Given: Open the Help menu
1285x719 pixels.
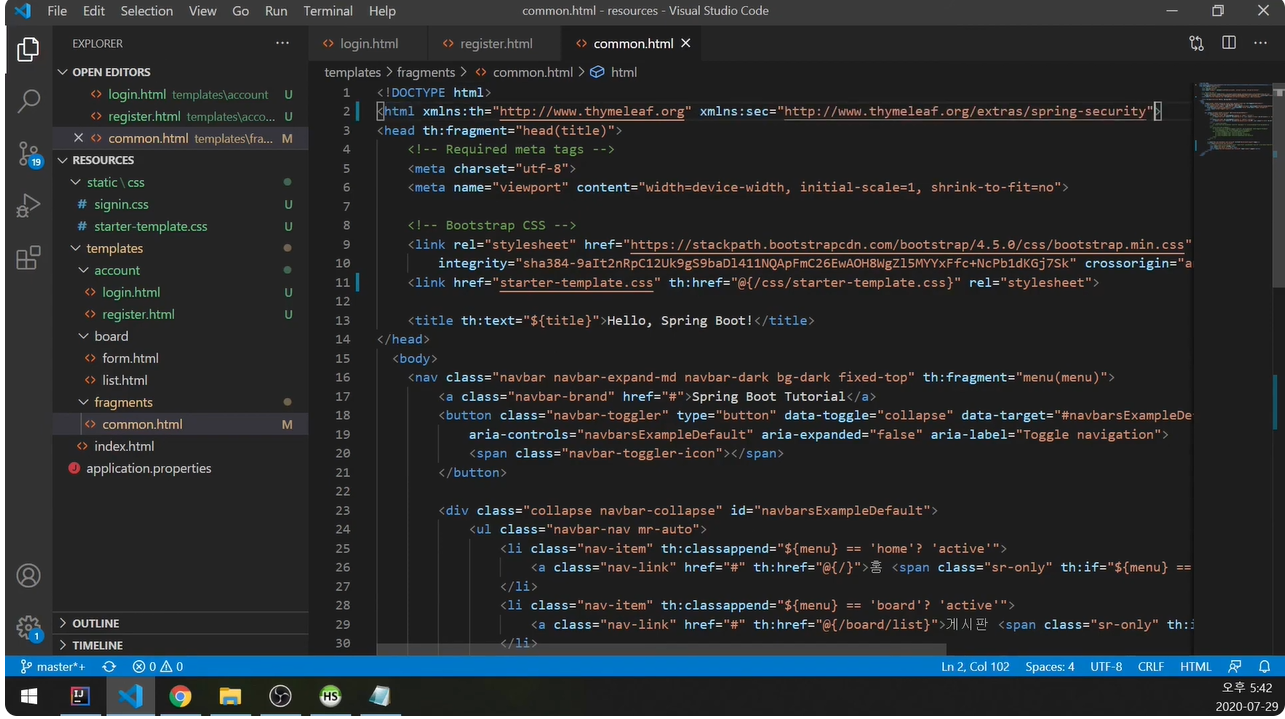Looking at the screenshot, I should [x=382, y=11].
